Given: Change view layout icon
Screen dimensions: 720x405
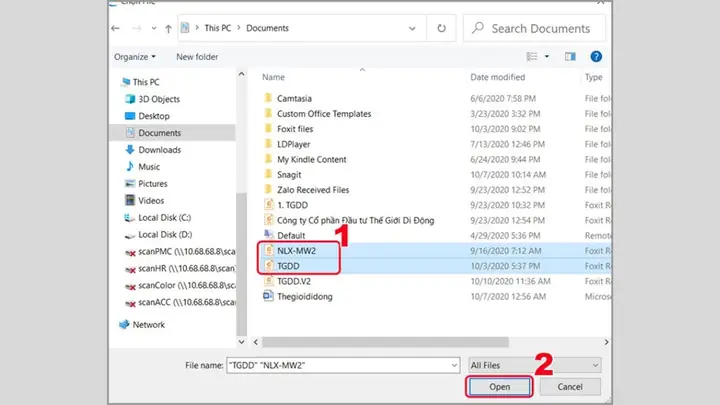Looking at the screenshot, I should click(x=532, y=56).
